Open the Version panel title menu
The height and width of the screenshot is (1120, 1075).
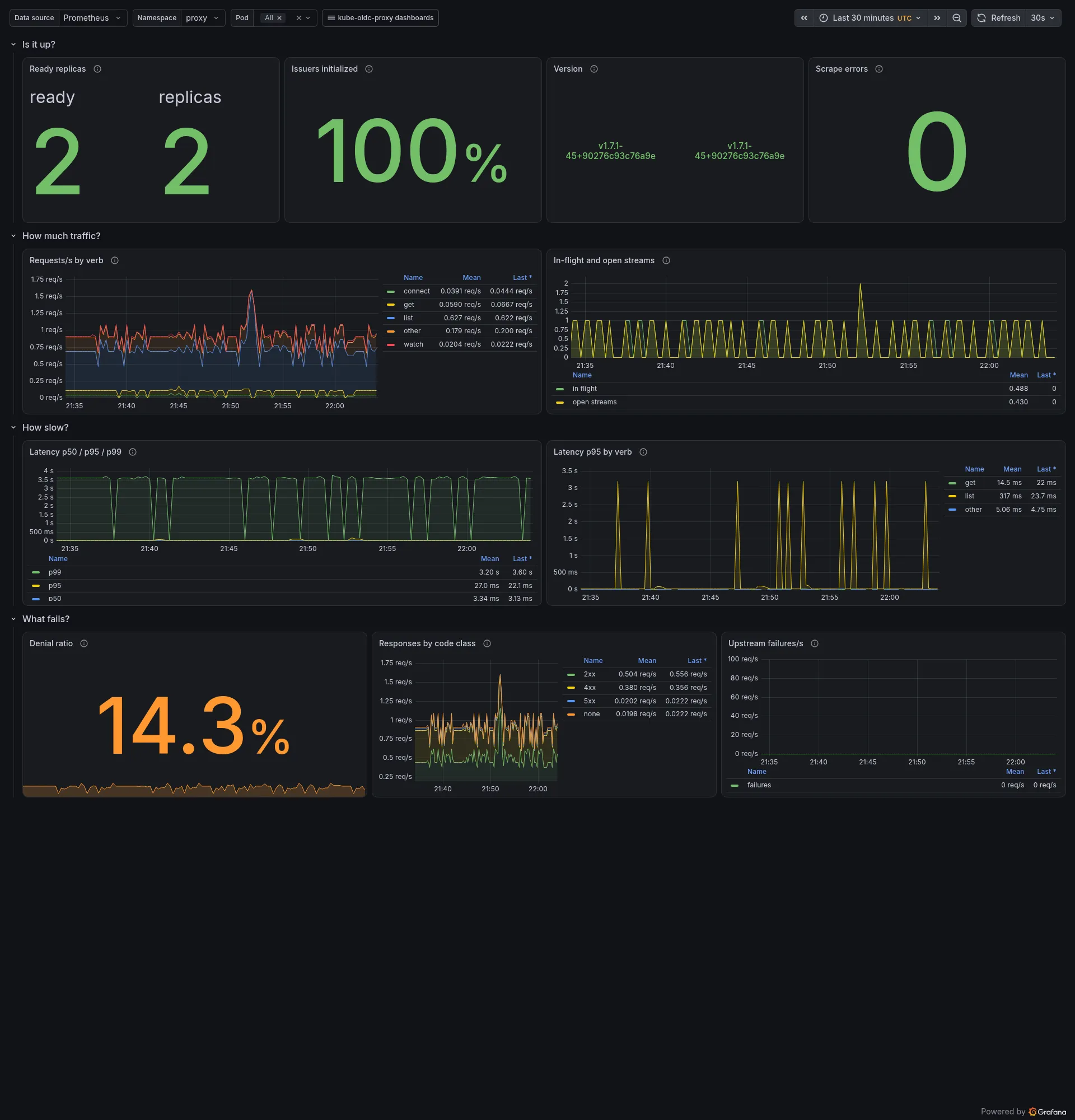coord(568,69)
